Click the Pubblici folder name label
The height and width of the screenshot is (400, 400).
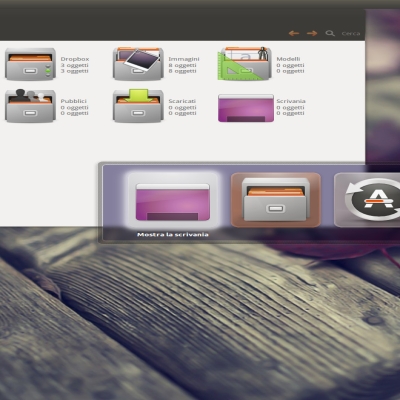(73, 101)
